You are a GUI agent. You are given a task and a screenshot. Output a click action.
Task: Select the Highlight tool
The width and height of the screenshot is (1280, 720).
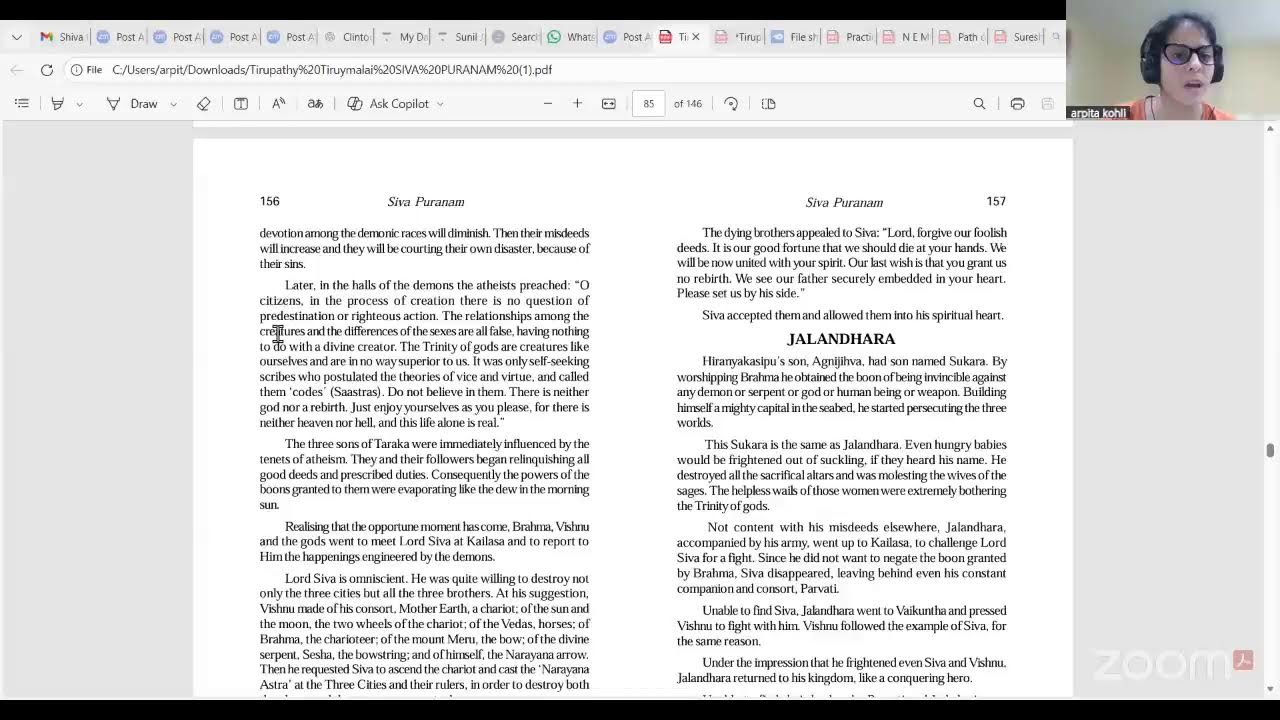click(x=57, y=103)
